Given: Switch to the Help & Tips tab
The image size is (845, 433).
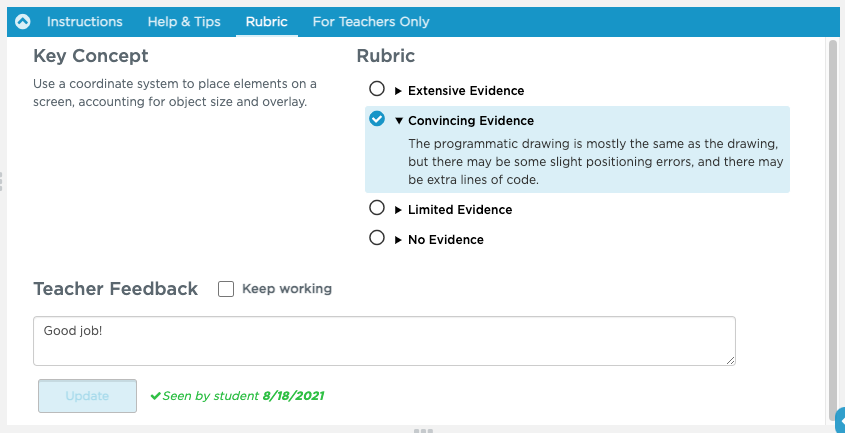Looking at the screenshot, I should pos(184,21).
